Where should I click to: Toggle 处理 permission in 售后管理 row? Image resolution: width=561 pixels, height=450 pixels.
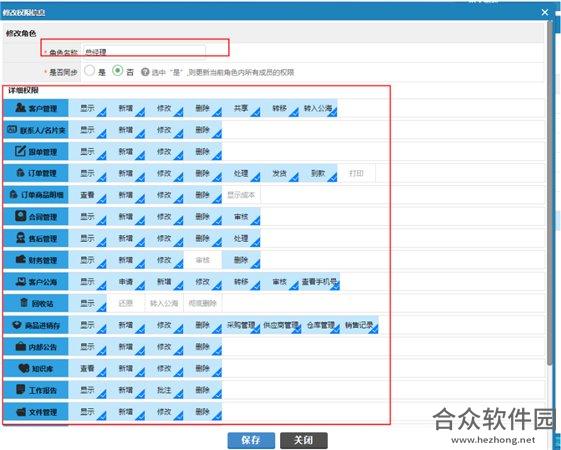[241, 239]
